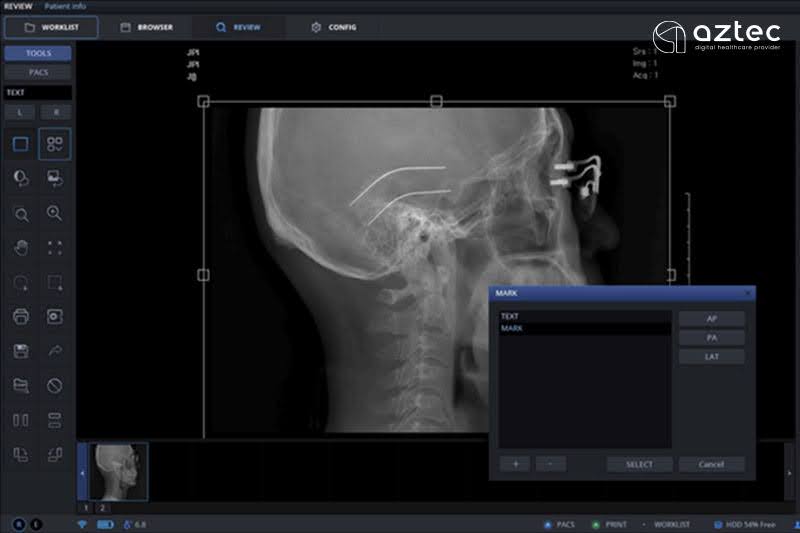Open the BROWSER tab

coord(147,27)
